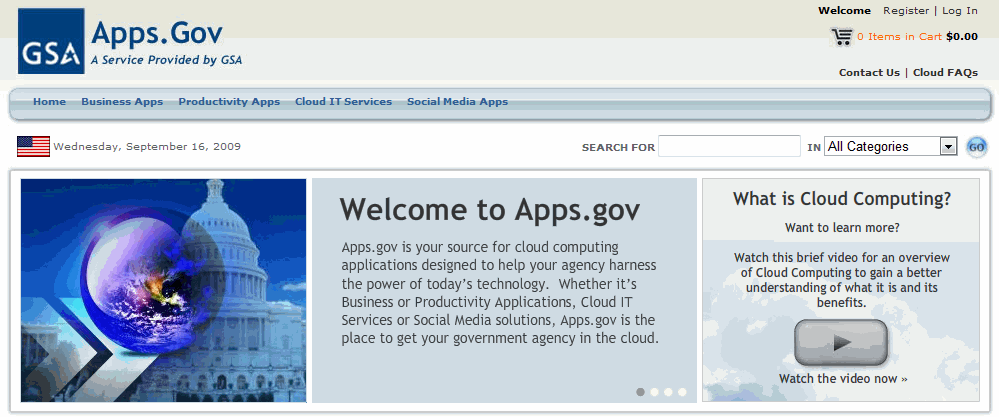The height and width of the screenshot is (417, 999).
Task: Click the Log In link
Action: pyautogui.click(x=959, y=11)
